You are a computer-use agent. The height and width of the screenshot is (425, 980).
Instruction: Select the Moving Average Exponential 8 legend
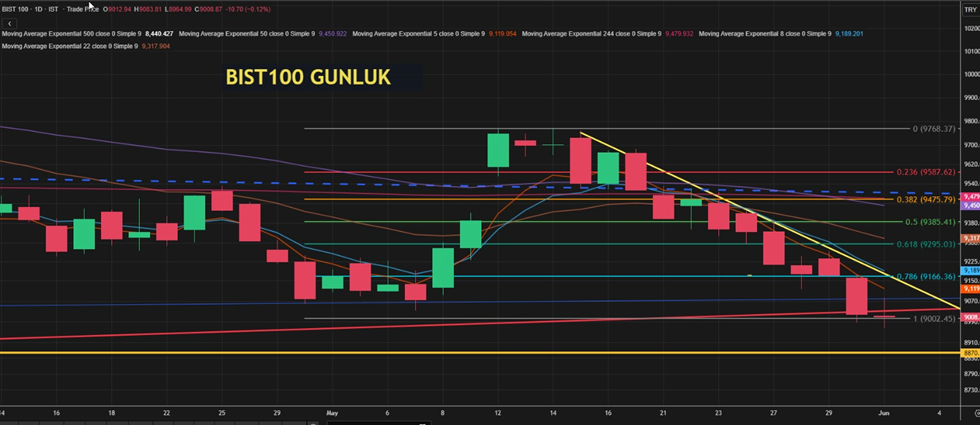point(766,33)
